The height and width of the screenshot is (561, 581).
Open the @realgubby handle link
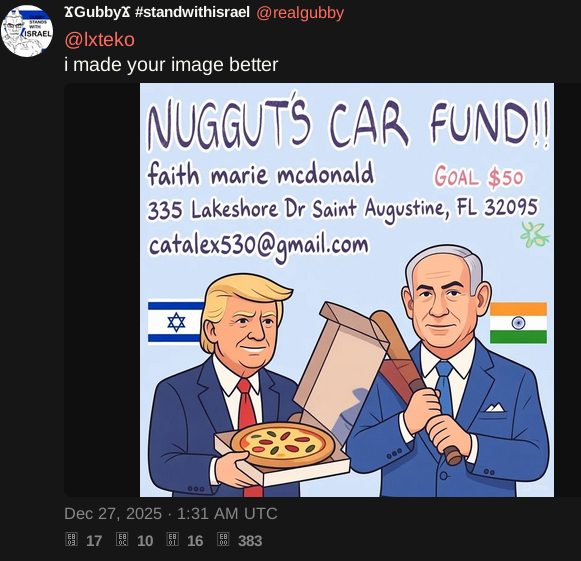(x=300, y=13)
